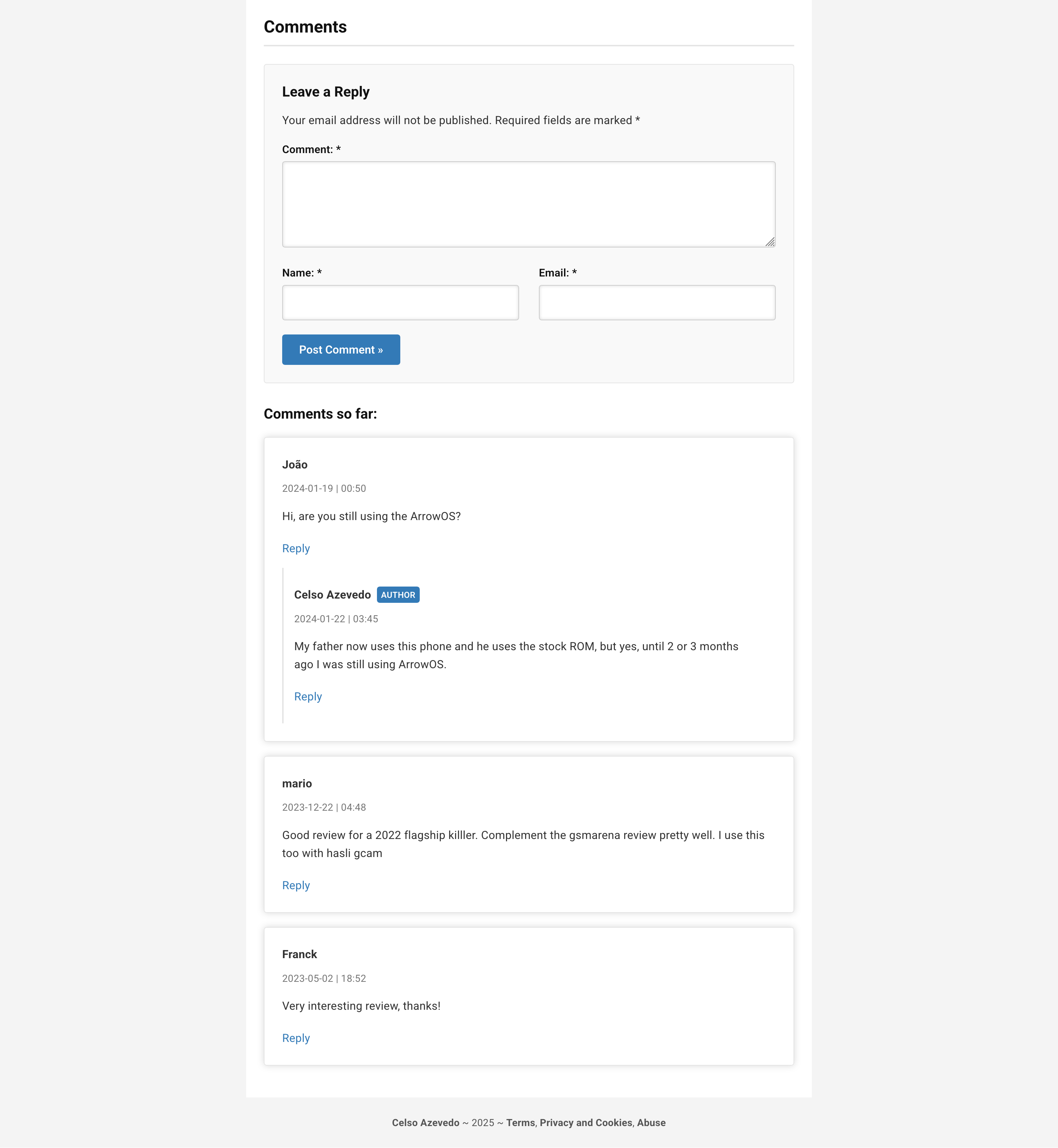The height and width of the screenshot is (1148, 1058).
Task: Click the João commenter name
Action: 294,465
